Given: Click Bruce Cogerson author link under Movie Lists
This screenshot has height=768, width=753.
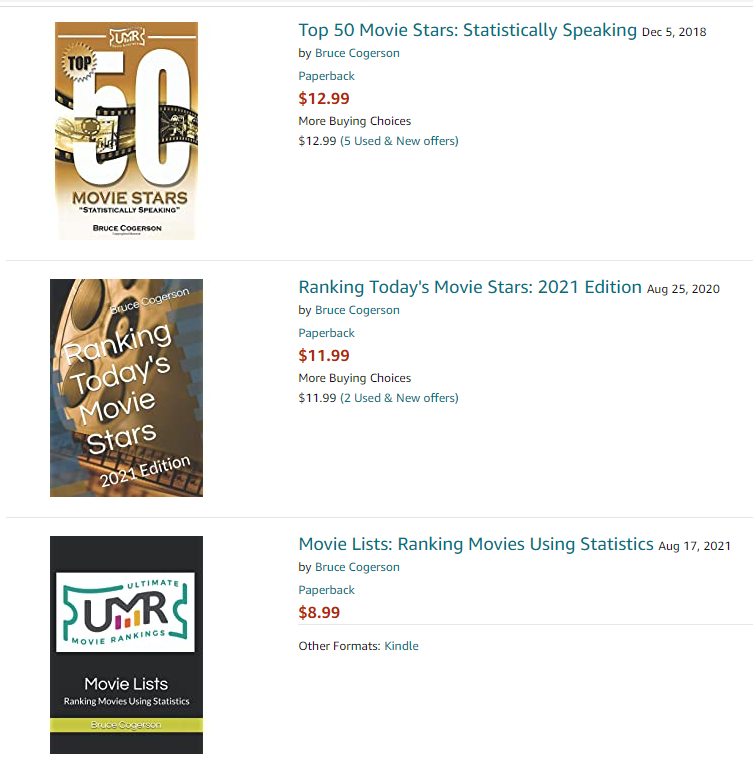Looking at the screenshot, I should tap(357, 567).
